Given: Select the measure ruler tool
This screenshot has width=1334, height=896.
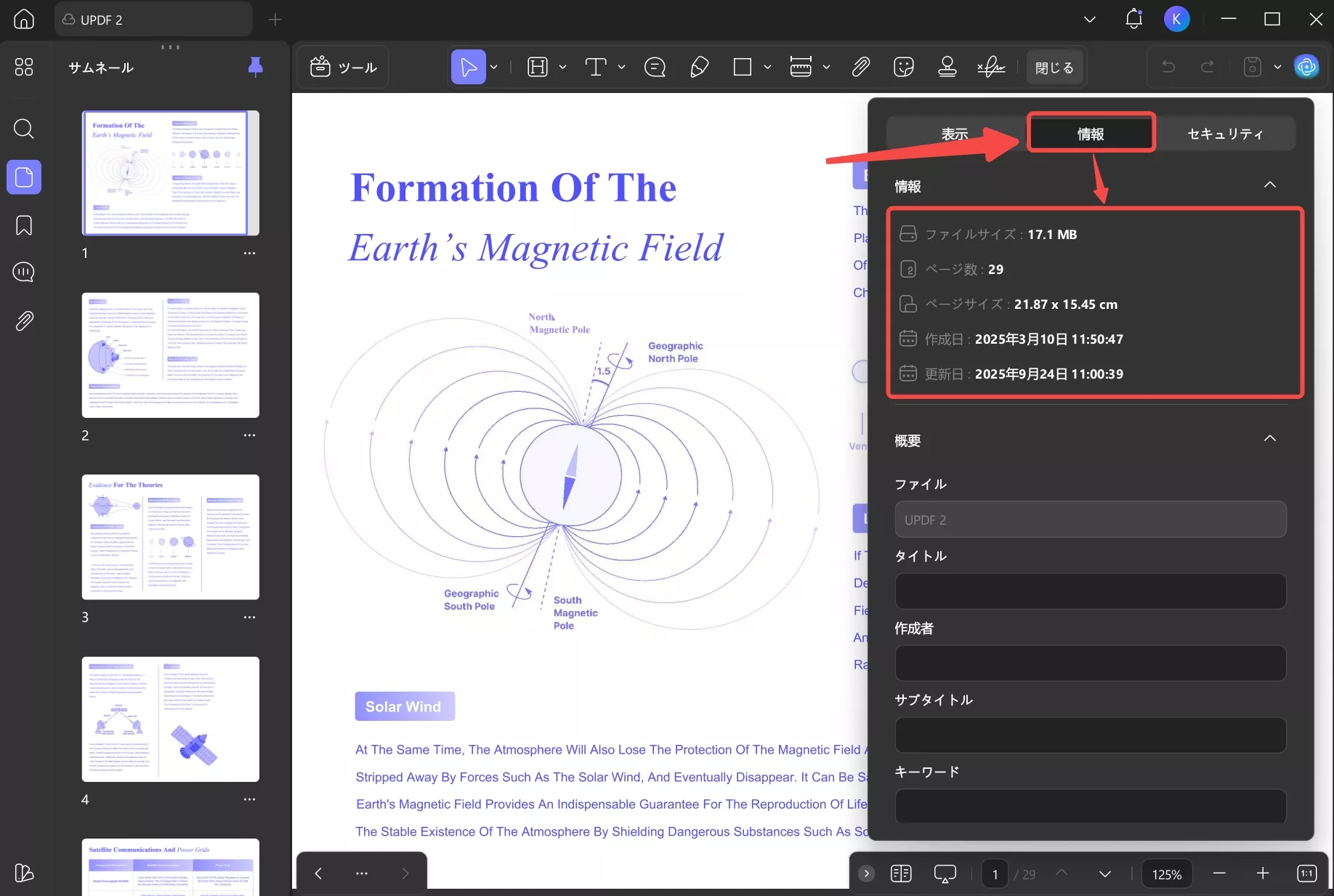Looking at the screenshot, I should [801, 68].
